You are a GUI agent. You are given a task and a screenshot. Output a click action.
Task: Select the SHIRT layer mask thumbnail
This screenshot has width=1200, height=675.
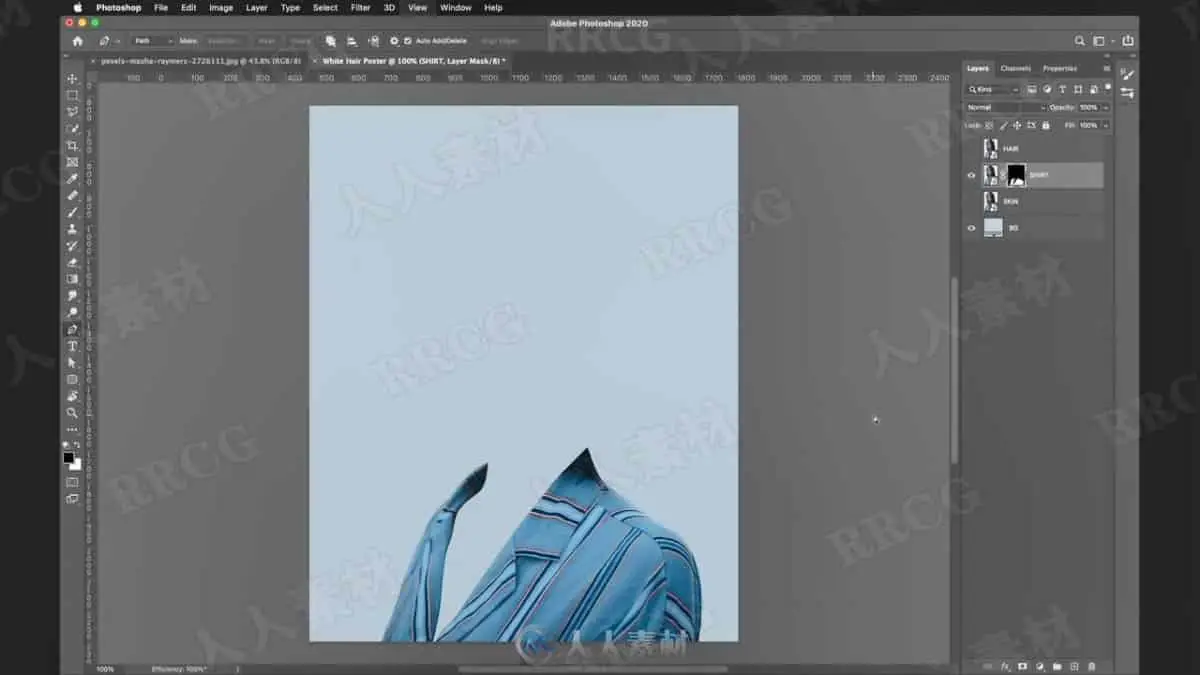(1016, 175)
